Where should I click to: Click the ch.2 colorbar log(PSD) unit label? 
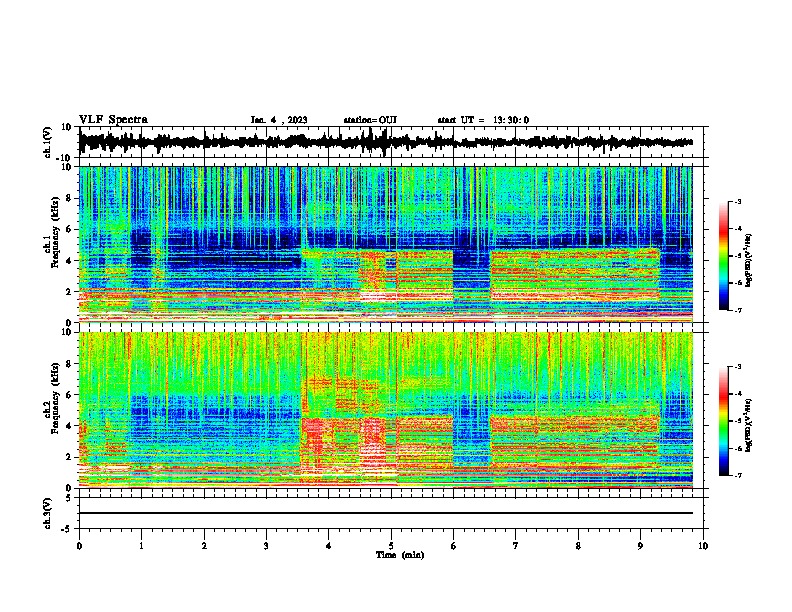(749, 425)
